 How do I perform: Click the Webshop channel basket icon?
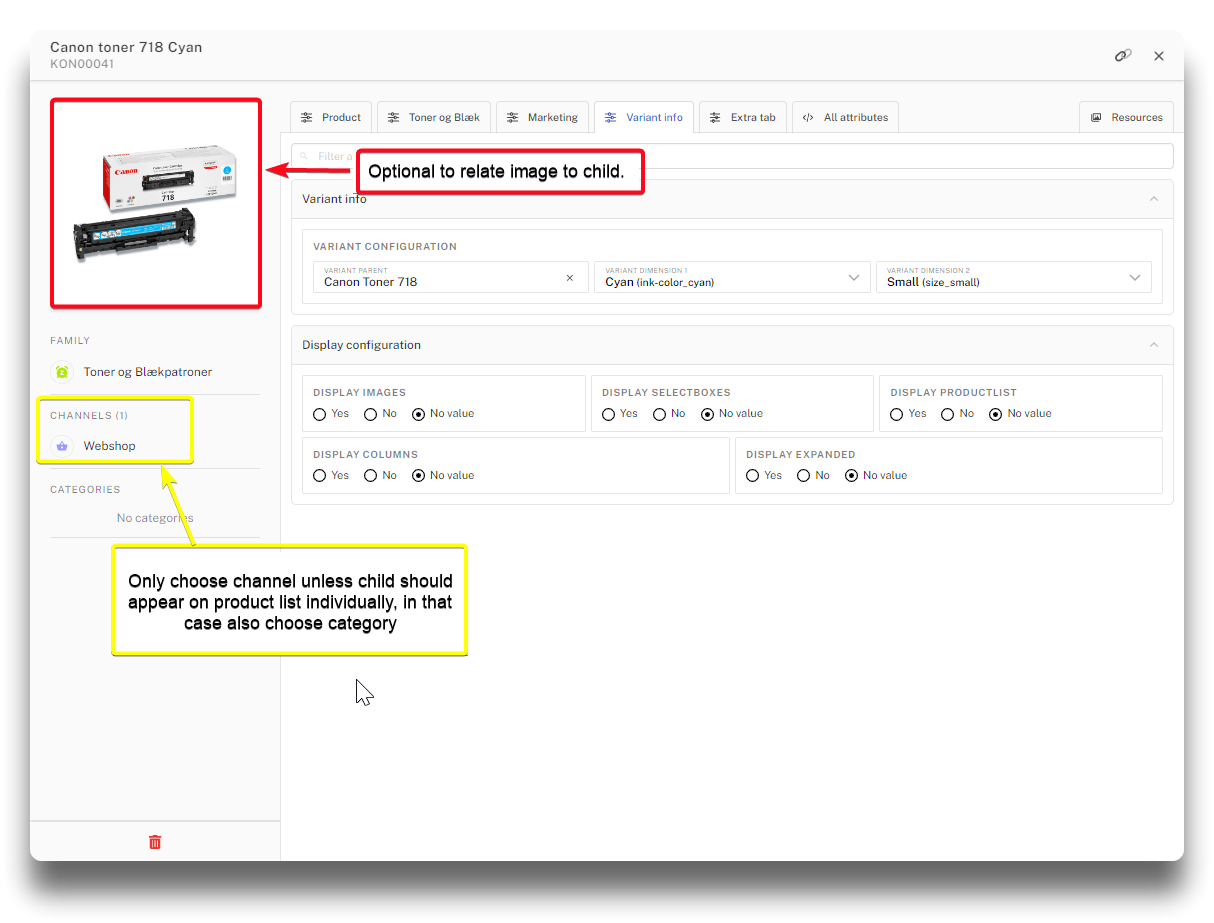(62, 446)
